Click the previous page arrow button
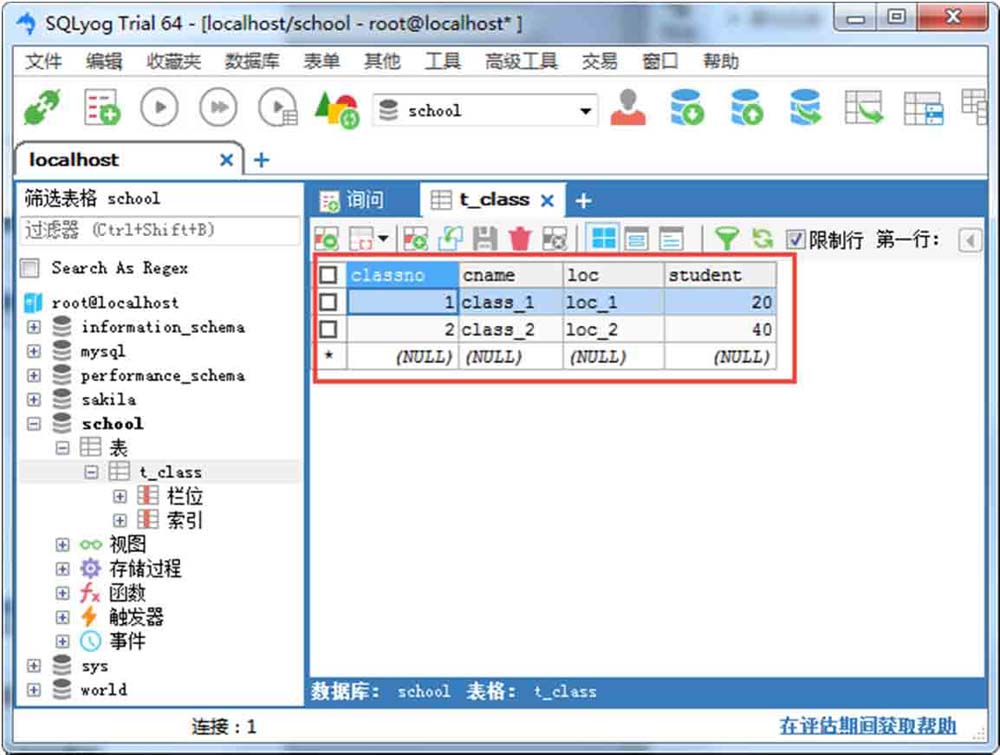The height and width of the screenshot is (755, 1000). 970,240
